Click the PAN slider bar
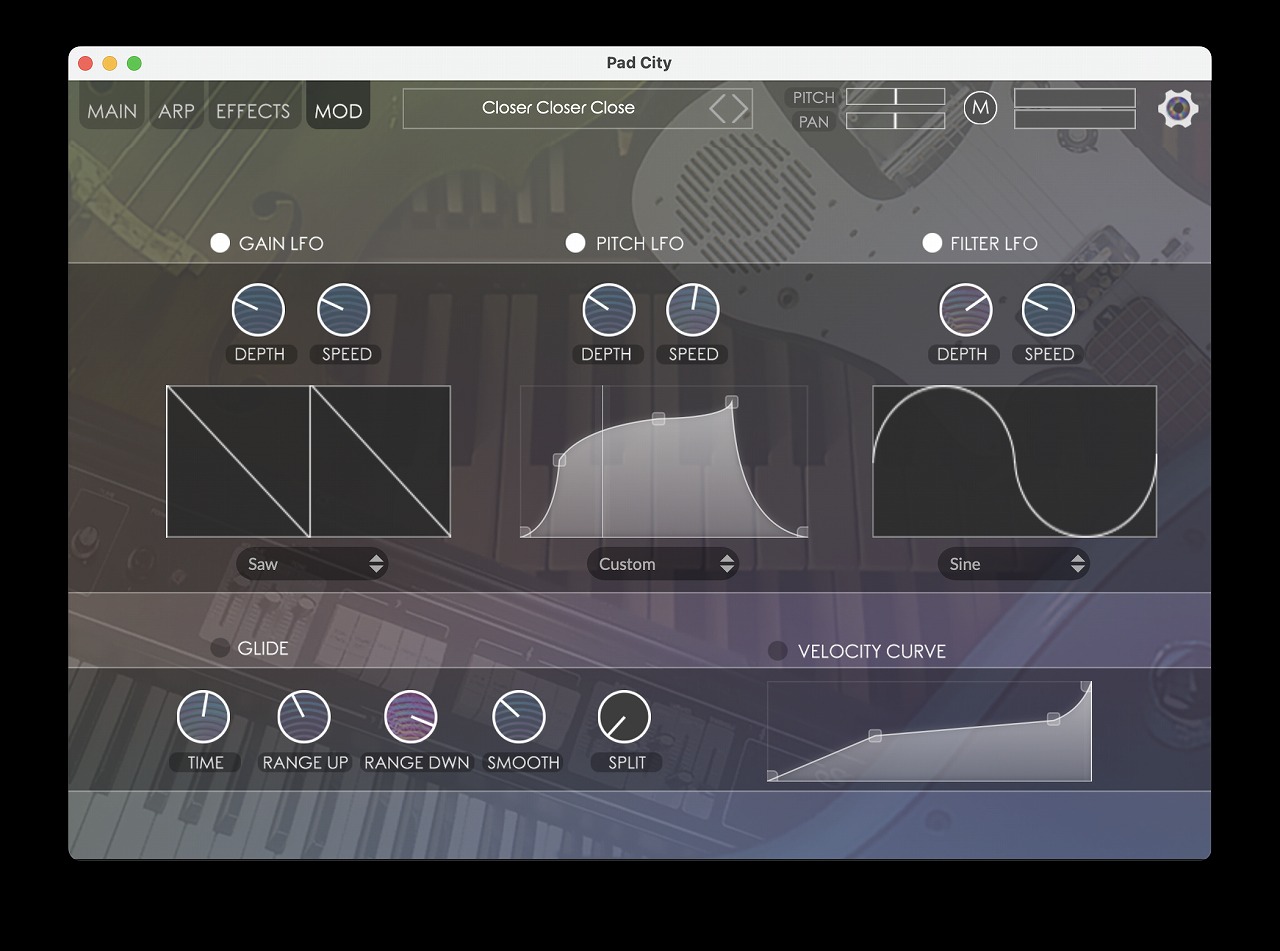Viewport: 1280px width, 951px height. pyautogui.click(x=895, y=121)
